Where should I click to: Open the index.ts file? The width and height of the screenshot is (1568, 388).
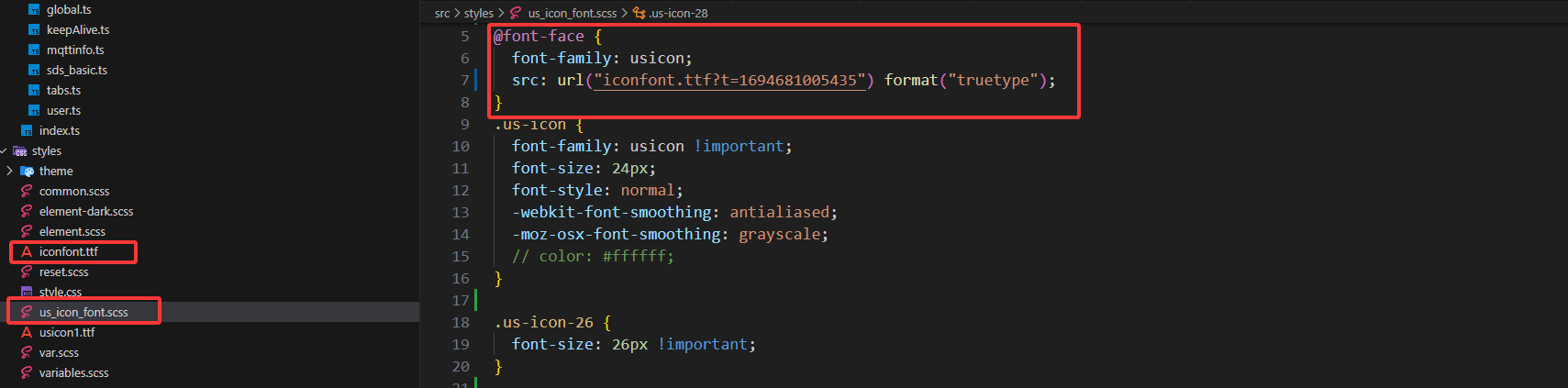tap(60, 130)
